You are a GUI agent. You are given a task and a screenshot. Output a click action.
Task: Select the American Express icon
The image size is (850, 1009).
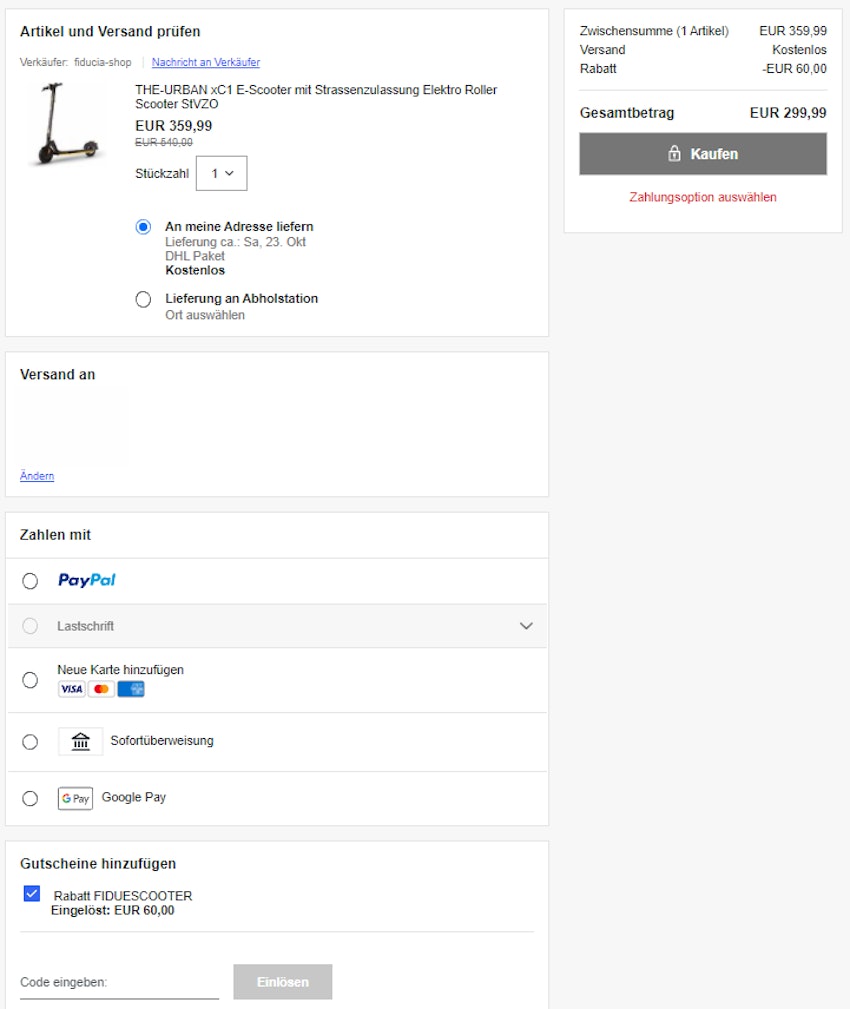130,689
